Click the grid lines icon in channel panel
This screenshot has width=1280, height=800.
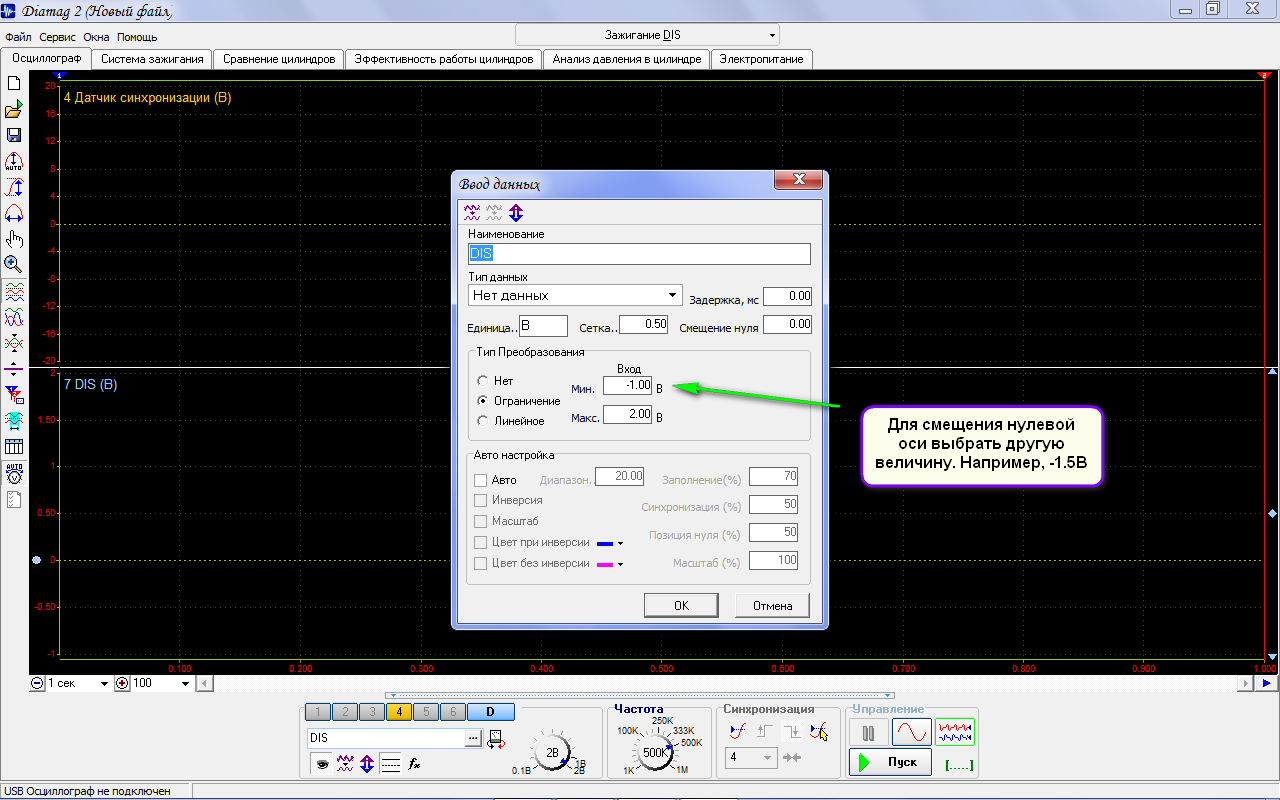point(390,763)
